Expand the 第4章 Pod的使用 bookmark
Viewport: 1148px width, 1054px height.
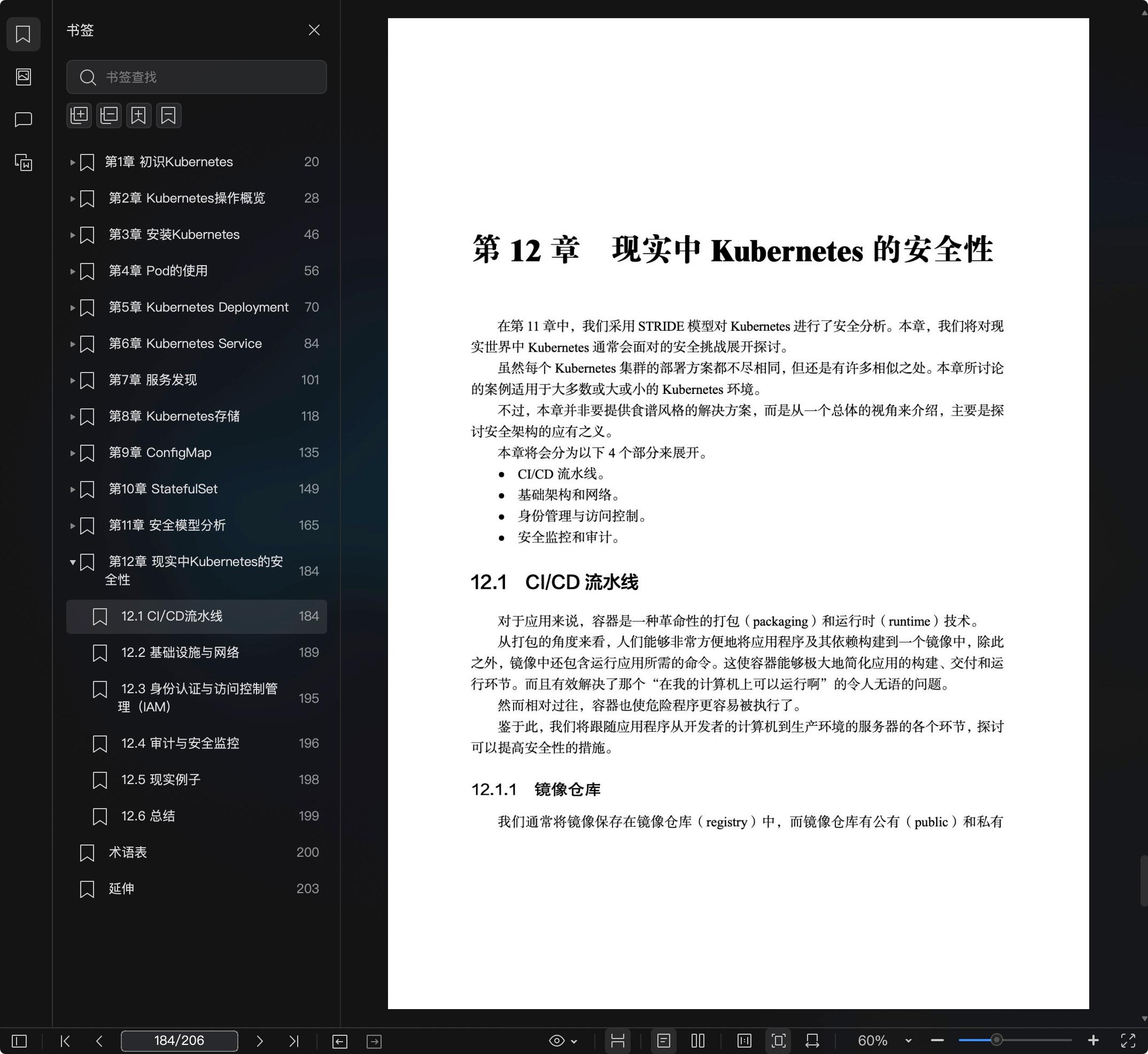[x=73, y=272]
